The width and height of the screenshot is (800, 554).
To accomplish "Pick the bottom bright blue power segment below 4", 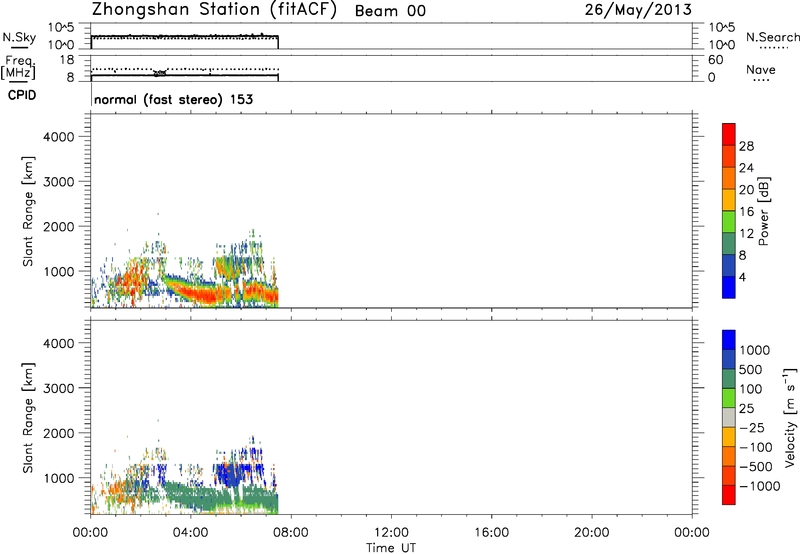I will pyautogui.click(x=729, y=287).
